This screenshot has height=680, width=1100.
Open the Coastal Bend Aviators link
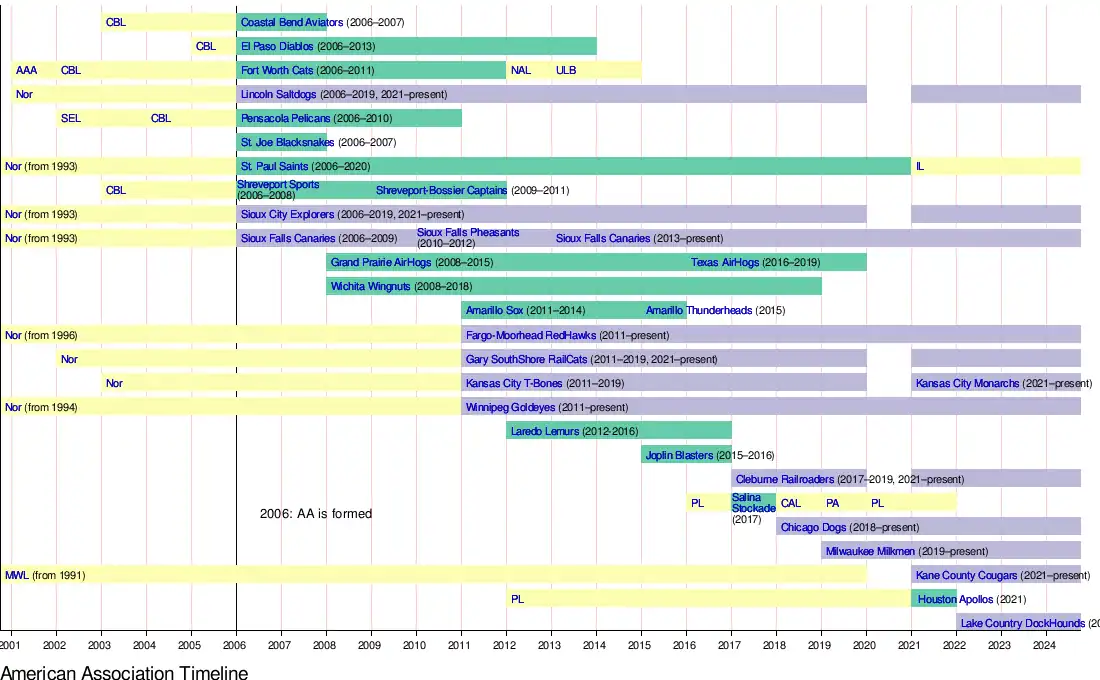click(x=291, y=22)
